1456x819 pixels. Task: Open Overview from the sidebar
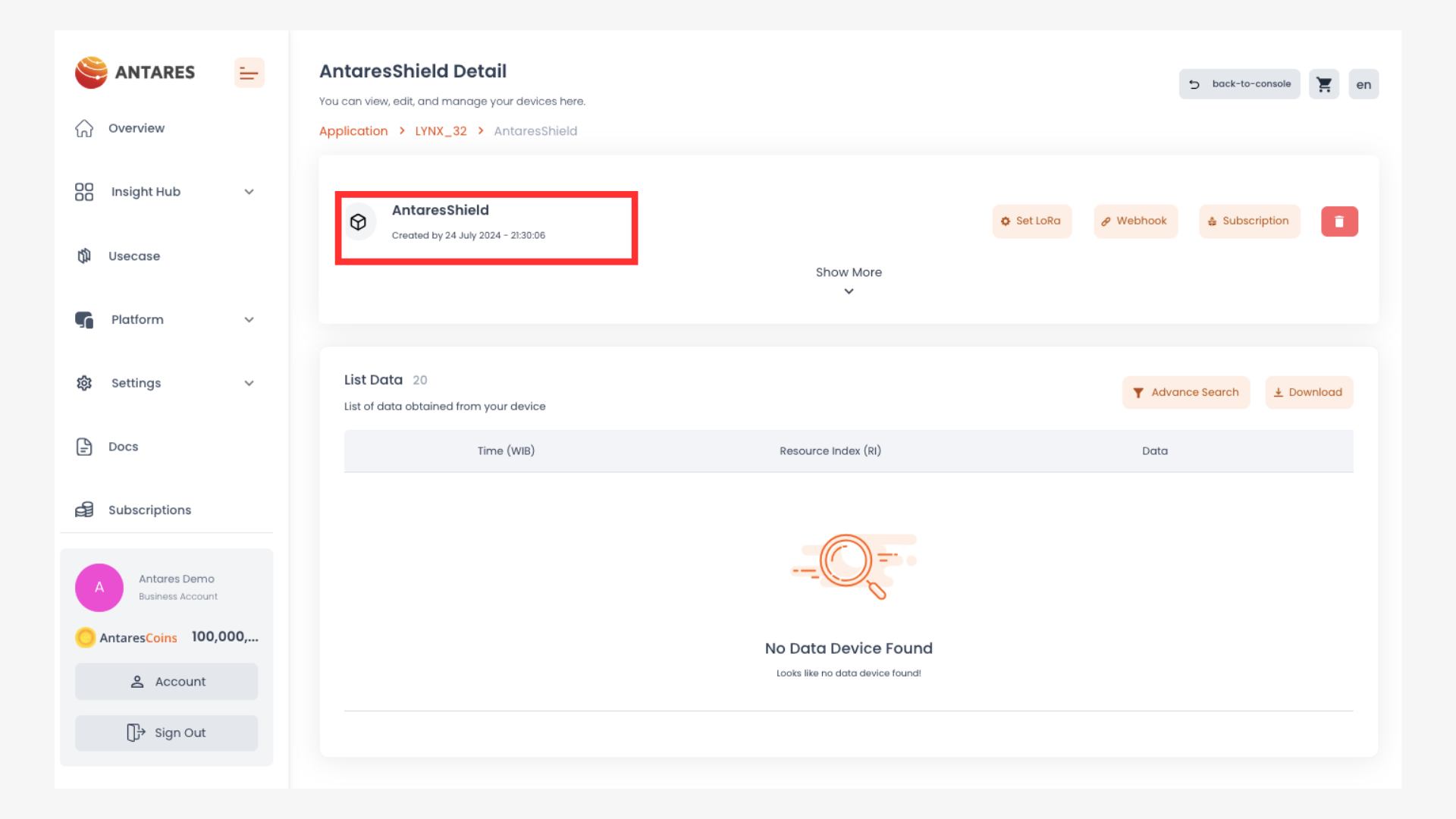[x=136, y=128]
